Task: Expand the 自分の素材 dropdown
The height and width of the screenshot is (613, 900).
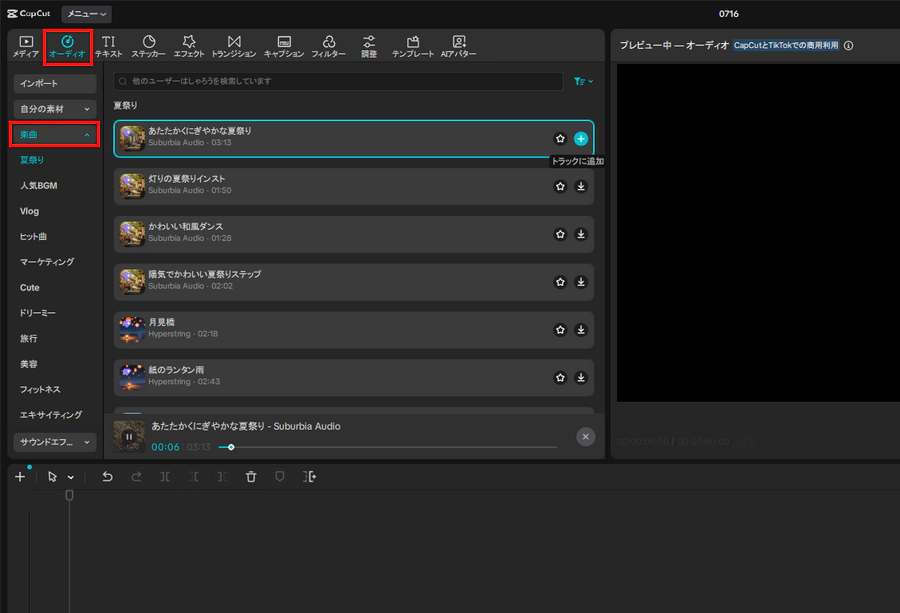Action: click(x=55, y=109)
